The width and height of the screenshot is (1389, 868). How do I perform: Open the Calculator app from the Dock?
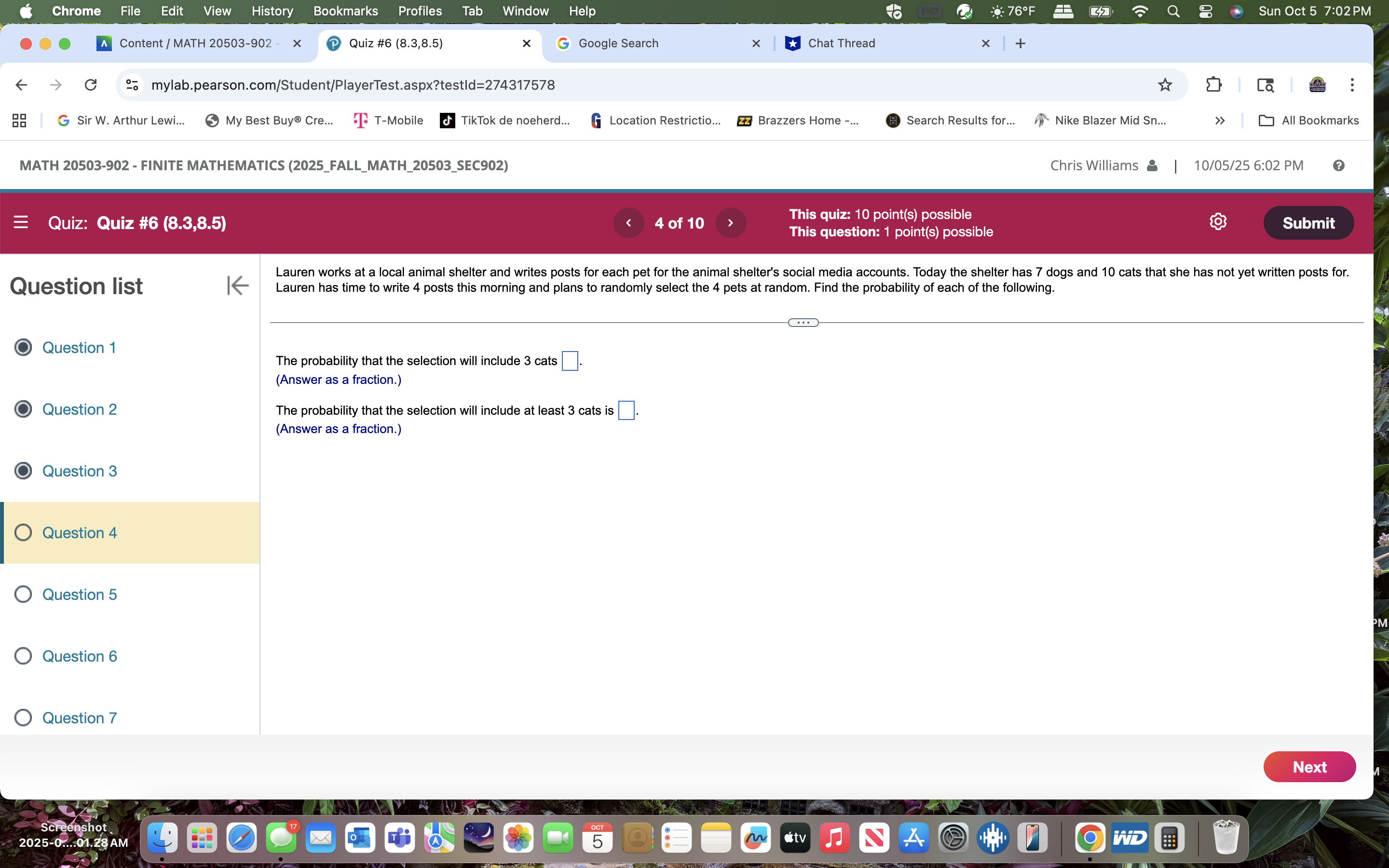pos(1170,838)
